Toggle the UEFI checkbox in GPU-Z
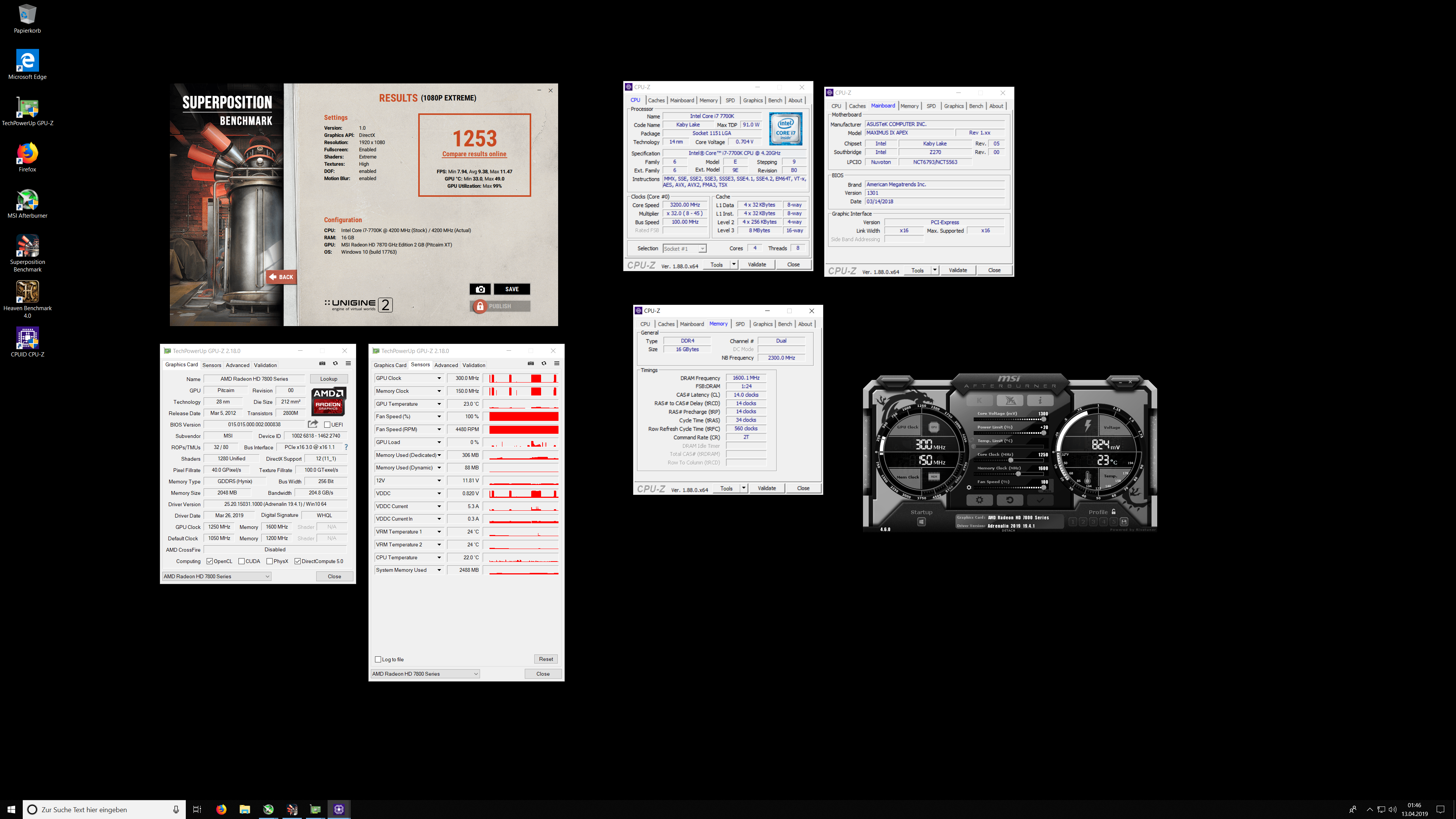This screenshot has width=1456, height=819. pos(327,425)
